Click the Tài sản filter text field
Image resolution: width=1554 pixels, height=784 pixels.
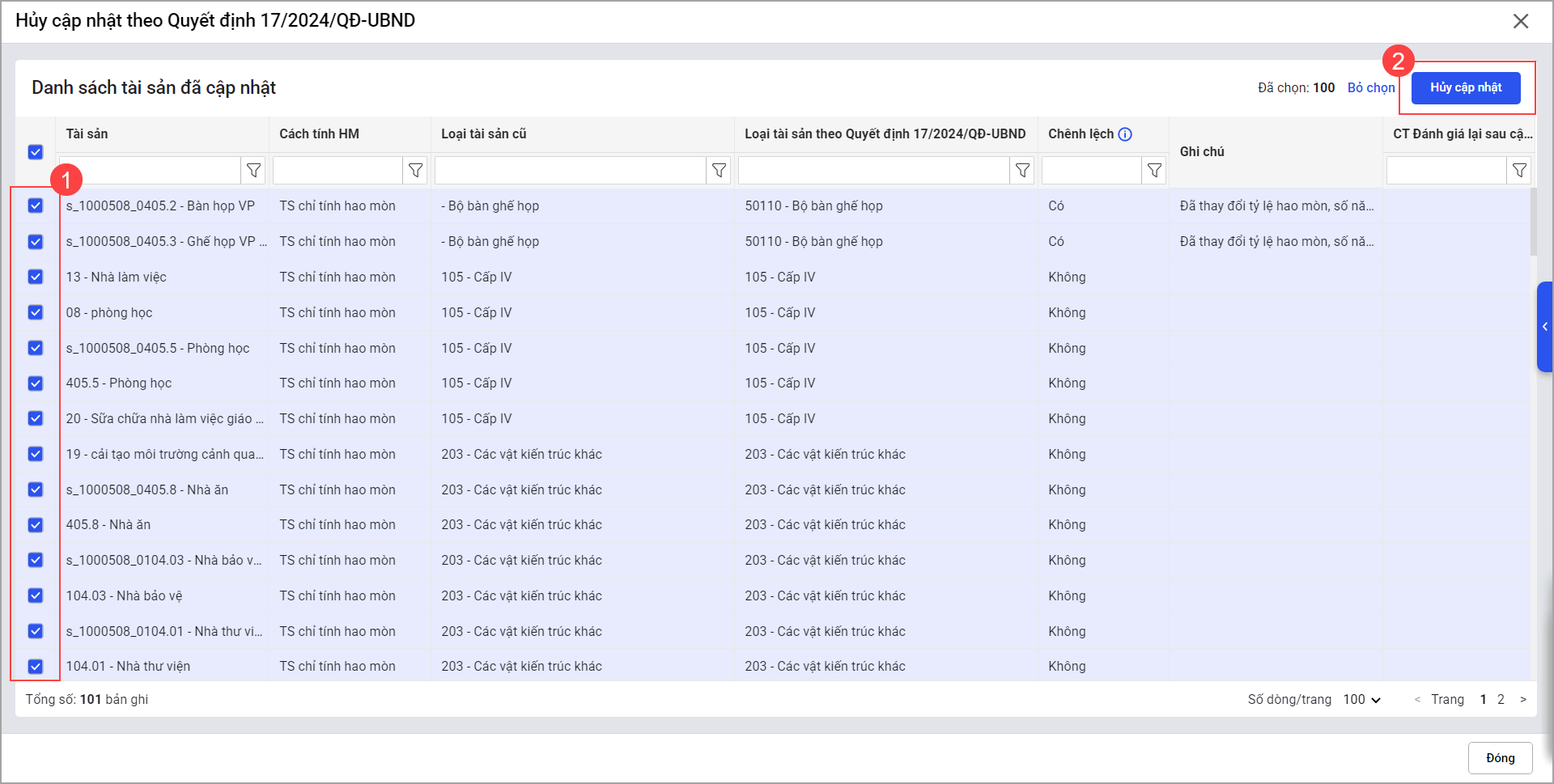point(151,171)
